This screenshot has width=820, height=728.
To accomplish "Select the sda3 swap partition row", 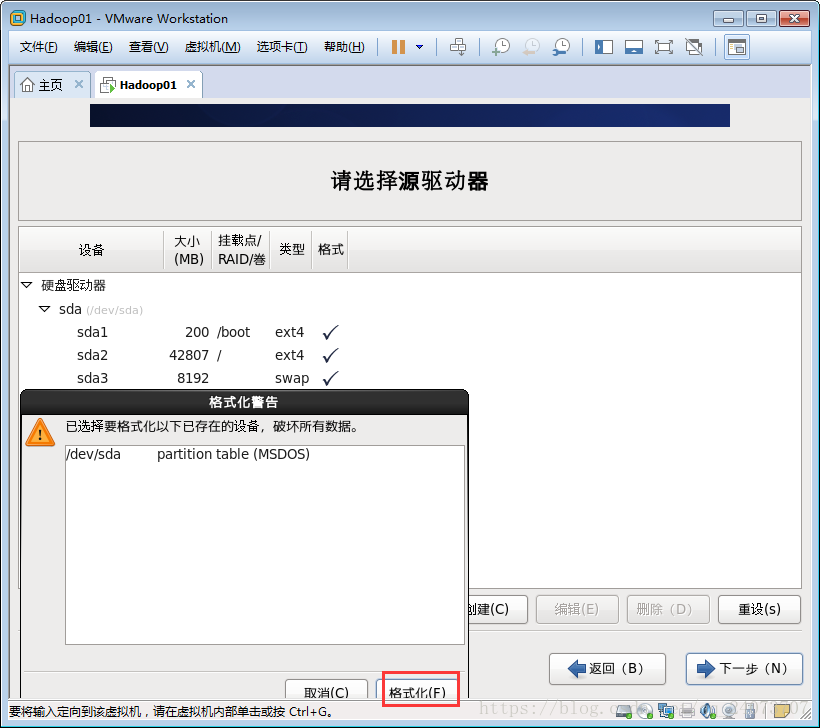I will tap(410, 378).
